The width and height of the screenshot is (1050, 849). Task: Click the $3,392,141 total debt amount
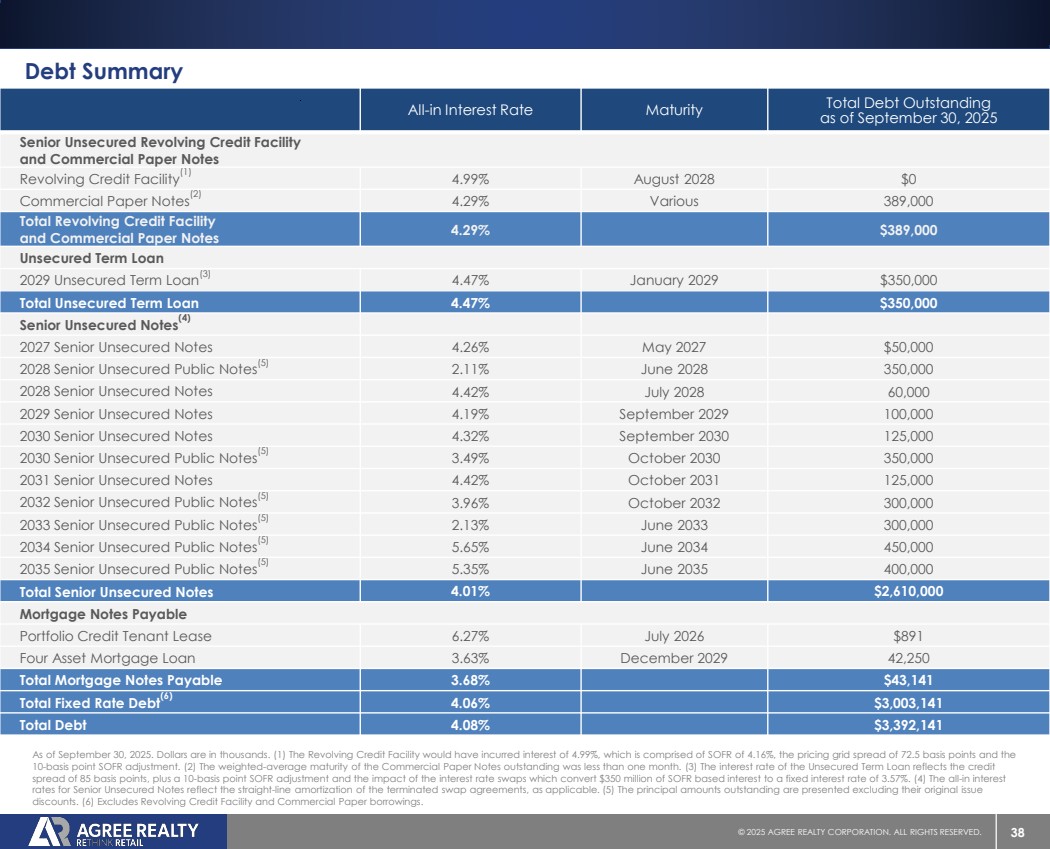click(x=908, y=725)
